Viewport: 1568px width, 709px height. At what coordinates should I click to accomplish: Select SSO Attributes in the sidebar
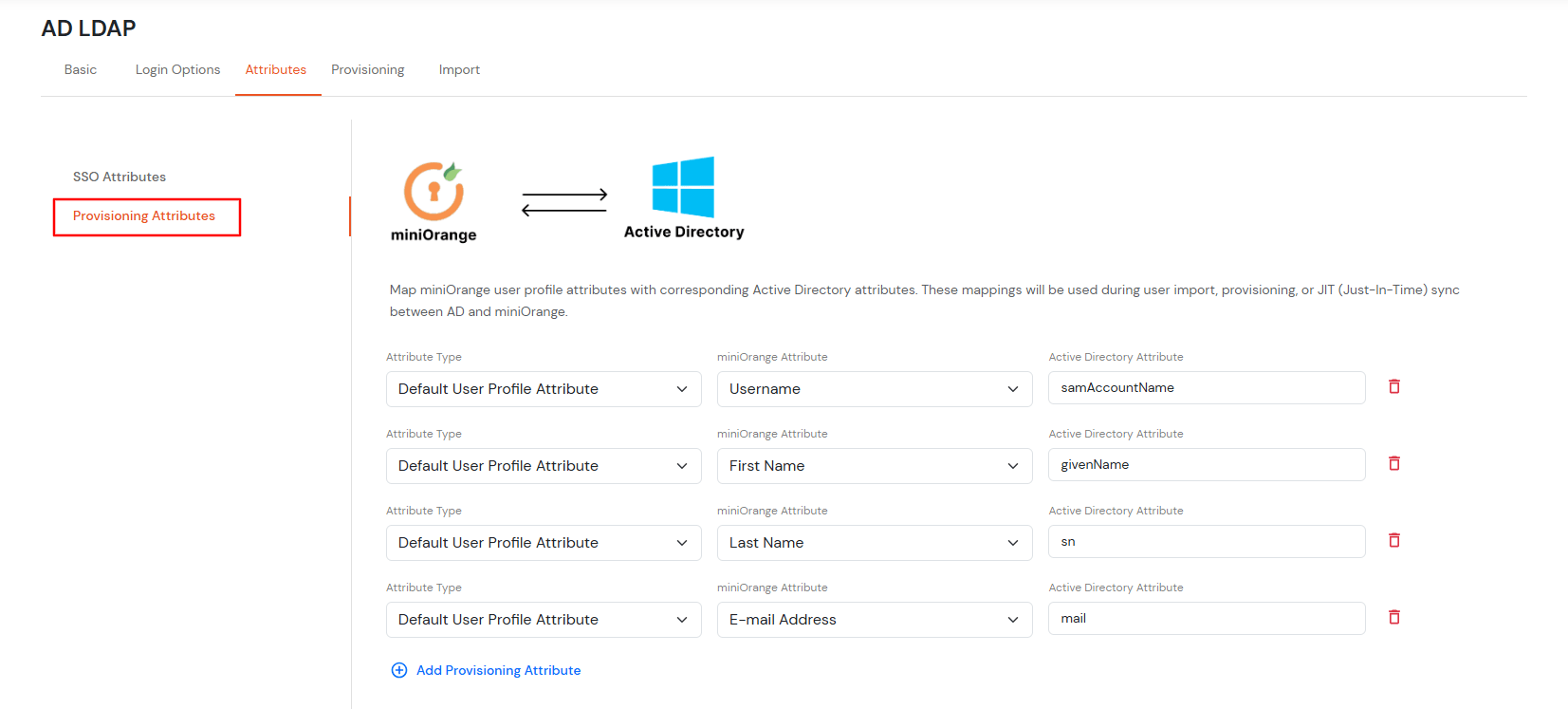point(120,177)
